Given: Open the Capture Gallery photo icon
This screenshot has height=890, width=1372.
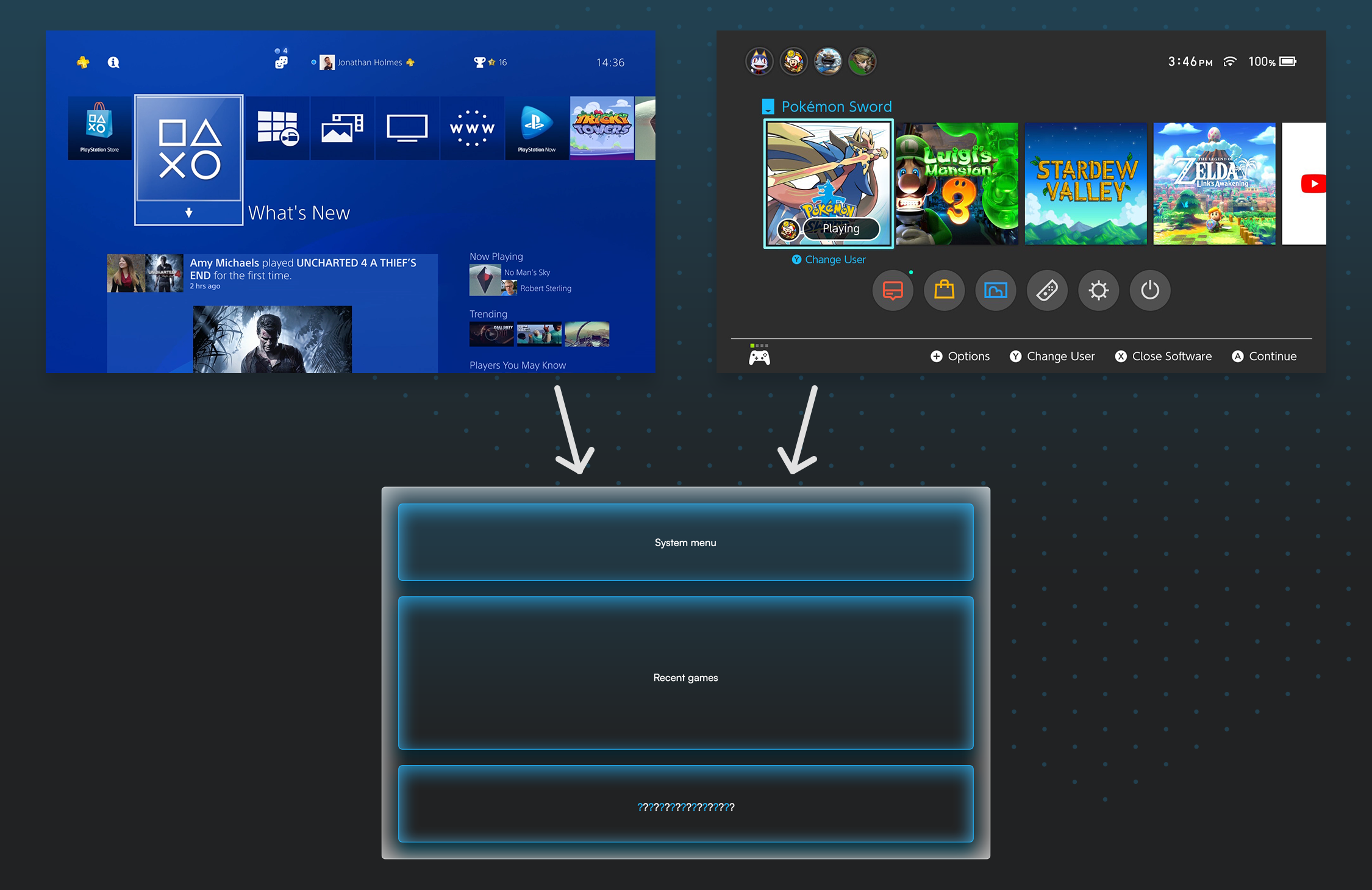Looking at the screenshot, I should [342, 128].
